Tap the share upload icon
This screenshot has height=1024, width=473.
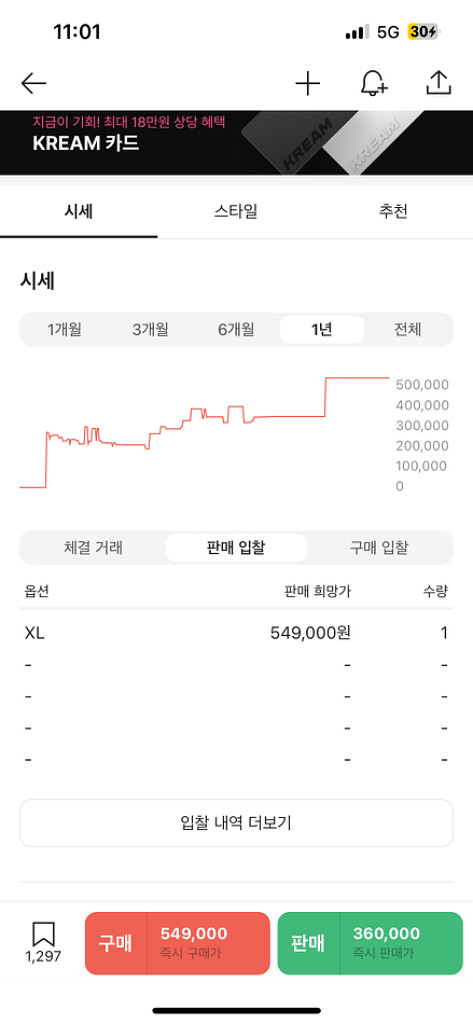(x=438, y=83)
